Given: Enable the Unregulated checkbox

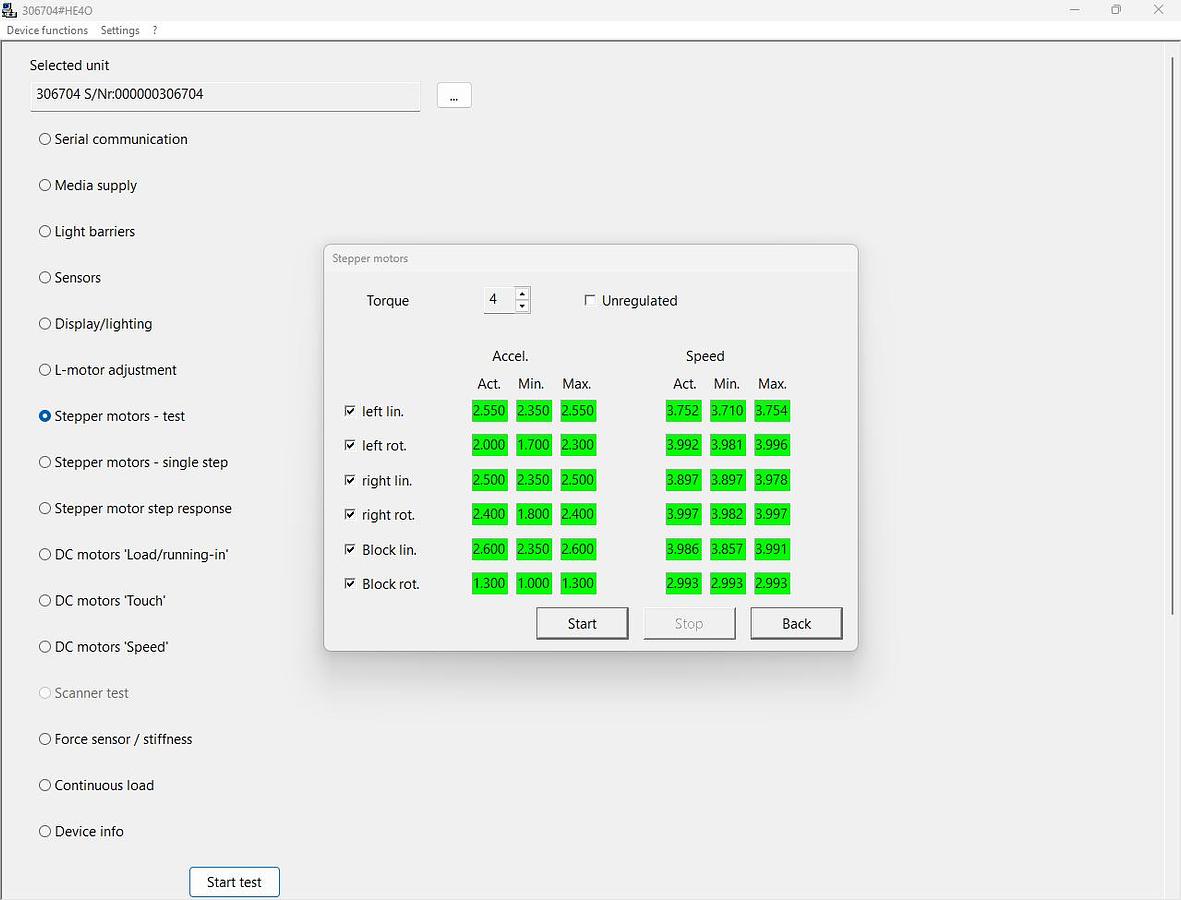Looking at the screenshot, I should tap(590, 300).
